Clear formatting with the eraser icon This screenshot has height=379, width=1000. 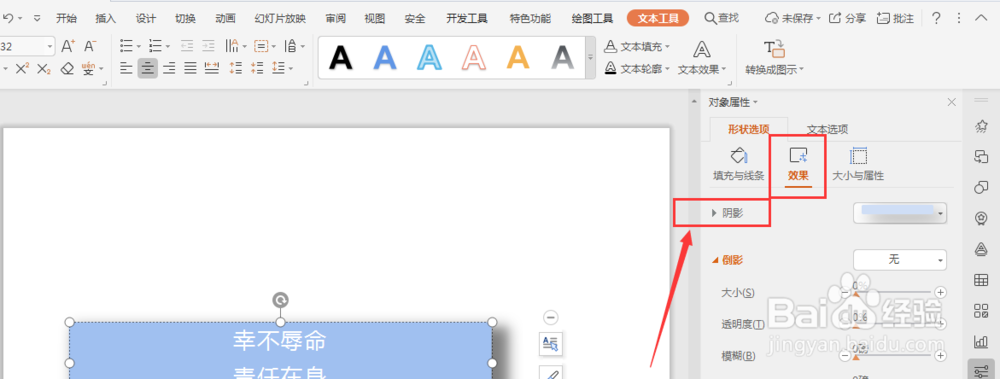(x=67, y=68)
